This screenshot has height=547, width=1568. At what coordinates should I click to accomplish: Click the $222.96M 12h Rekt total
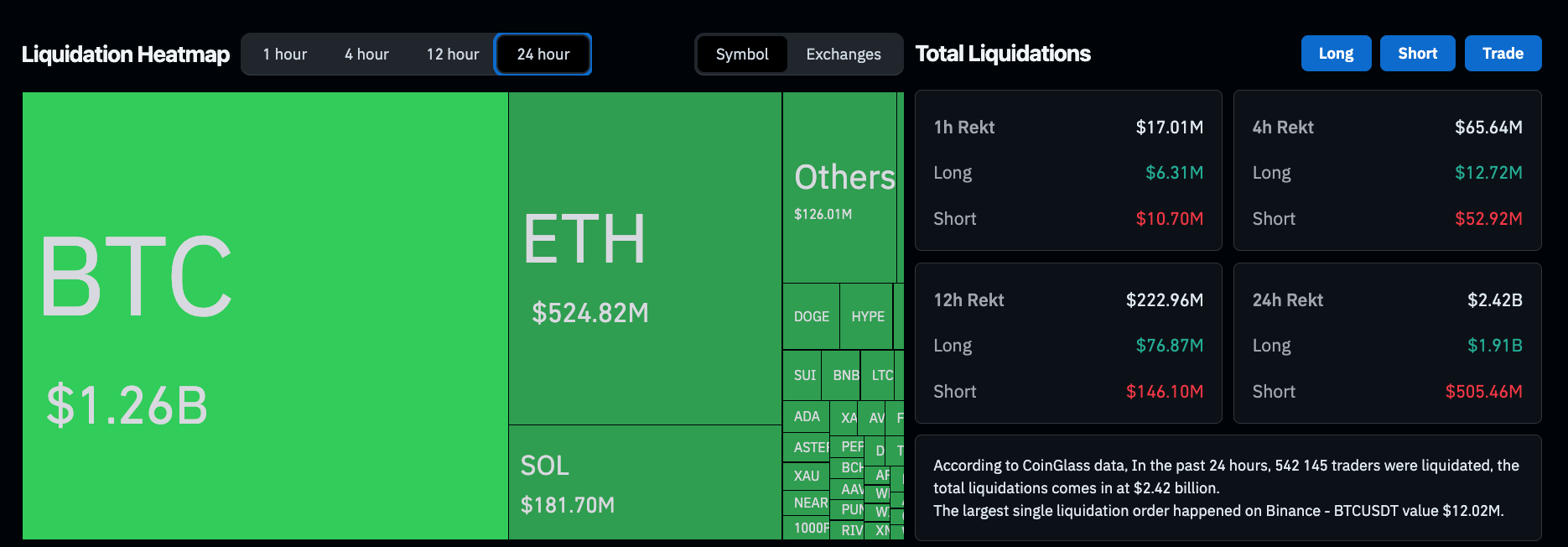[x=1164, y=300]
